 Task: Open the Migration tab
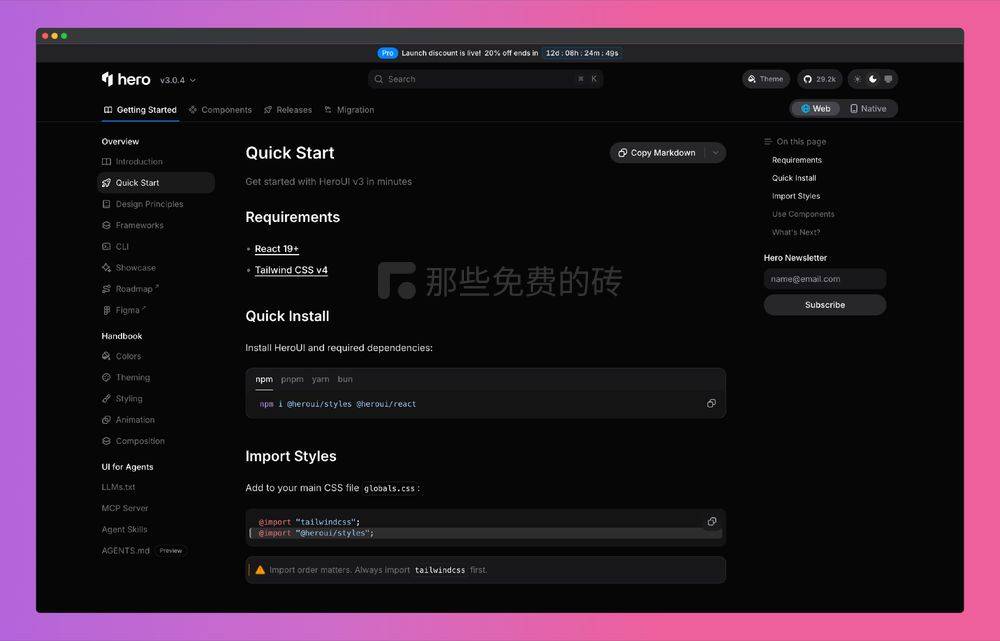(349, 110)
